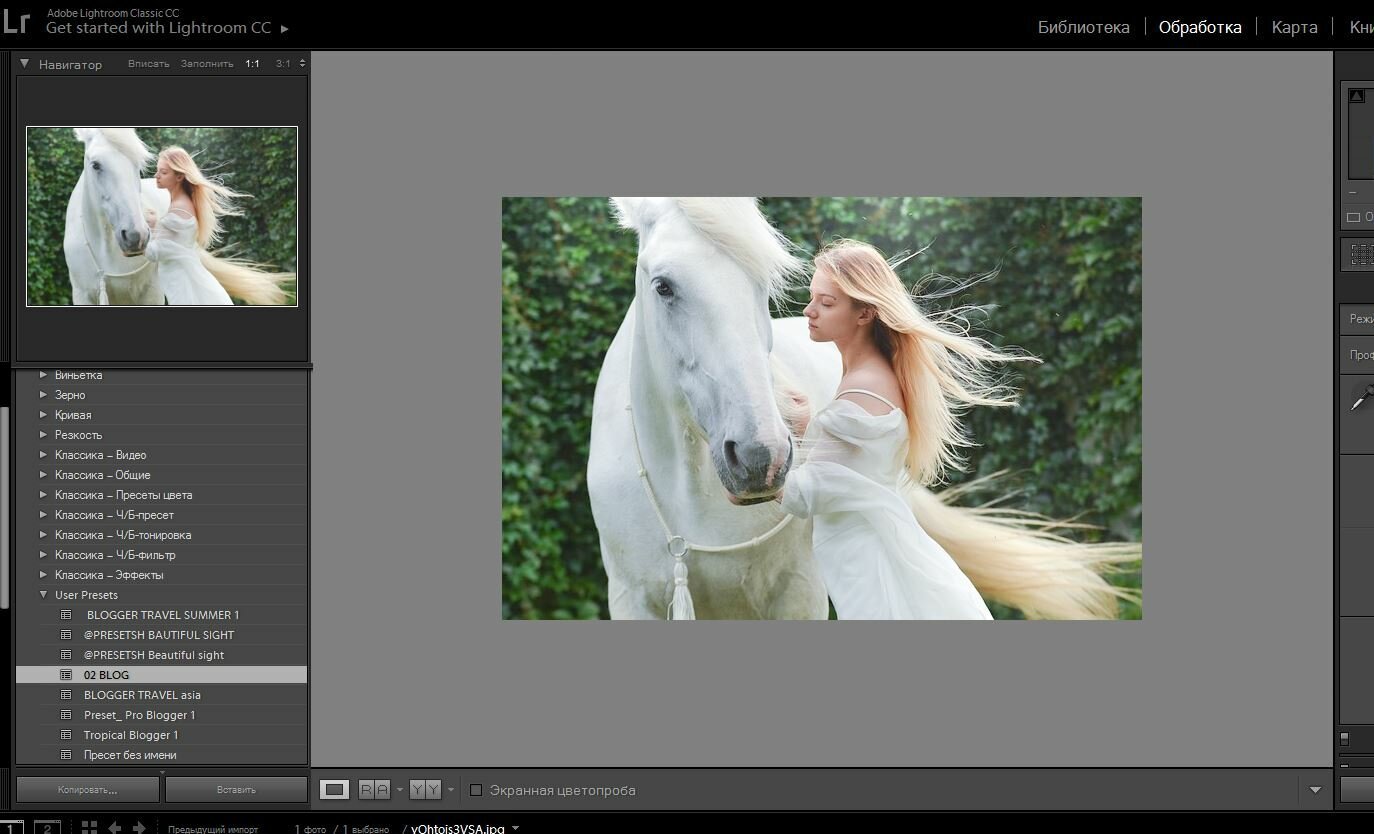The width and height of the screenshot is (1374, 834).
Task: Set navigator zoom to 1:1
Action: pos(252,64)
